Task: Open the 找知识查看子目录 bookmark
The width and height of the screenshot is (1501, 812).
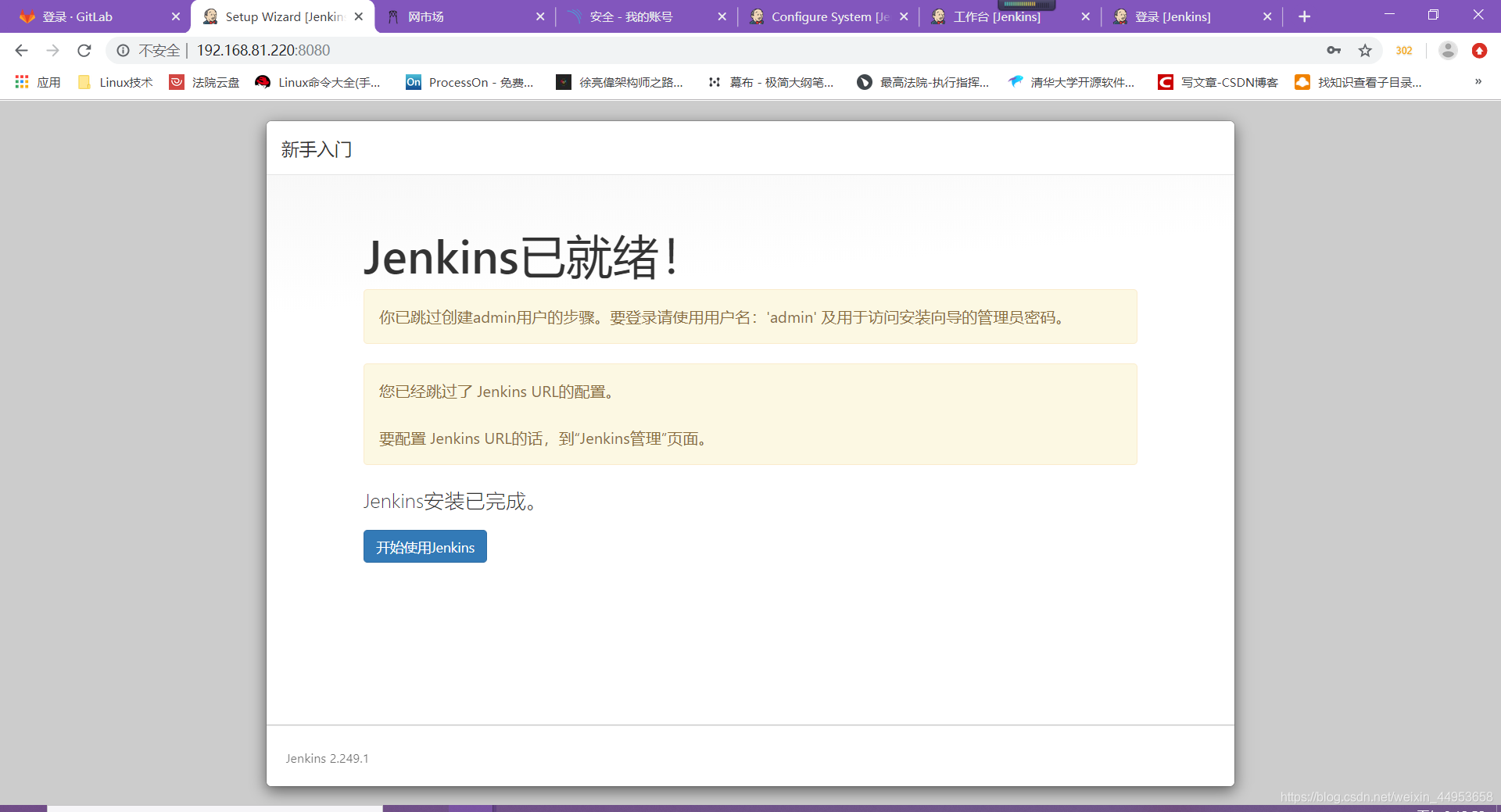Action: pos(1358,82)
